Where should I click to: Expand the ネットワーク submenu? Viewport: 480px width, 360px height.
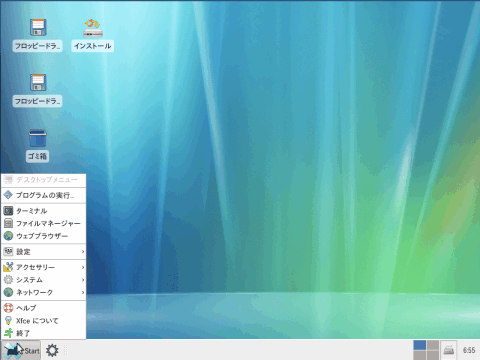[44, 292]
